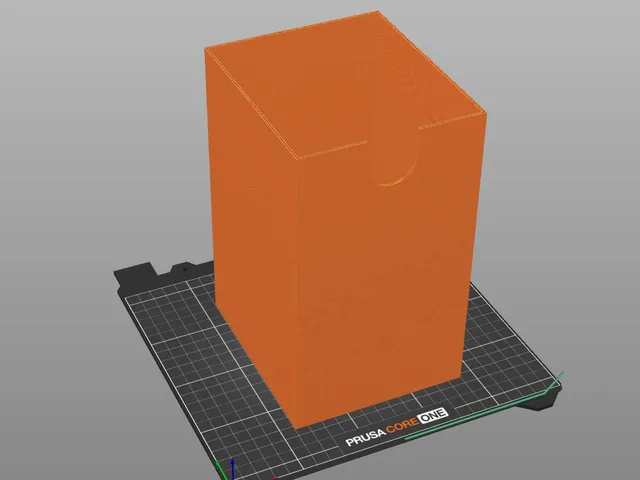The height and width of the screenshot is (480, 640).
Task: Click the bottom front corner of the box
Action: pyautogui.click(x=296, y=427)
